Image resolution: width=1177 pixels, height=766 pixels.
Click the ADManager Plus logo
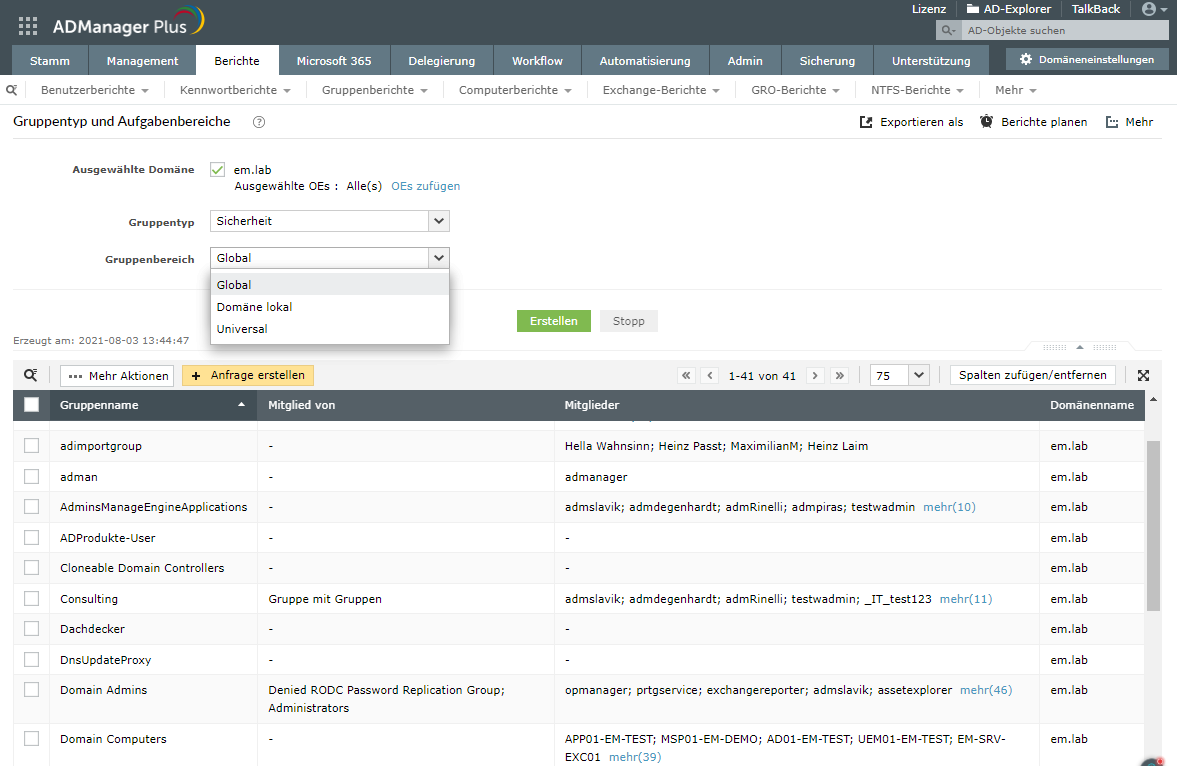click(x=128, y=23)
